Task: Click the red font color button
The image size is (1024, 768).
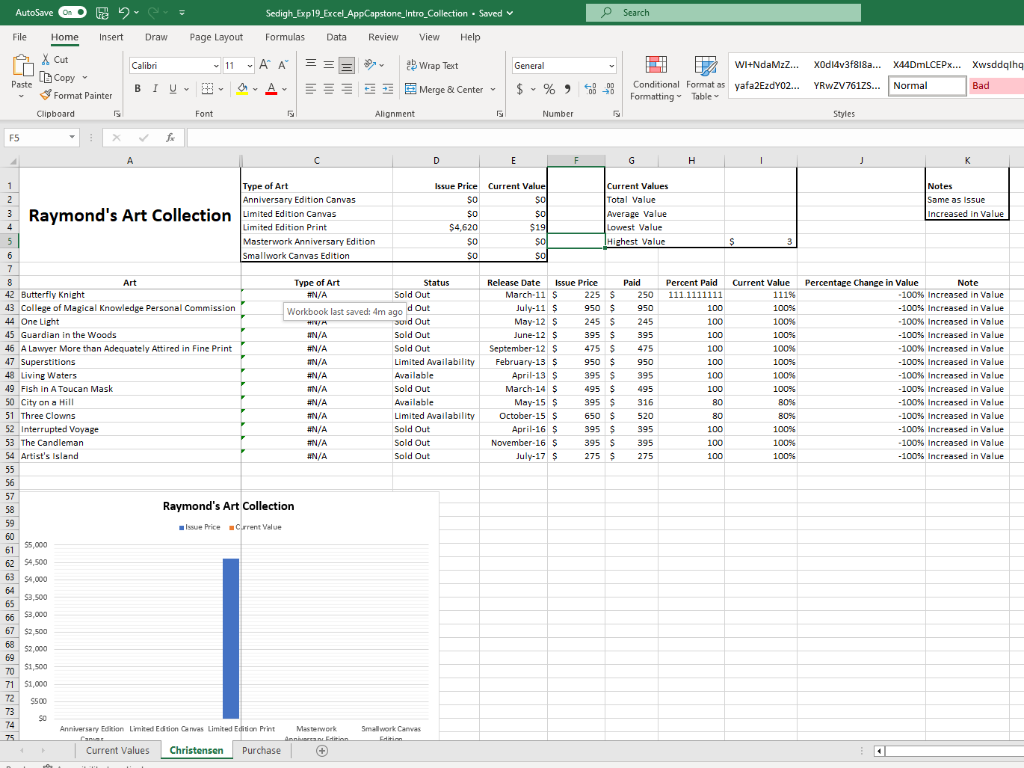Action: pos(271,90)
